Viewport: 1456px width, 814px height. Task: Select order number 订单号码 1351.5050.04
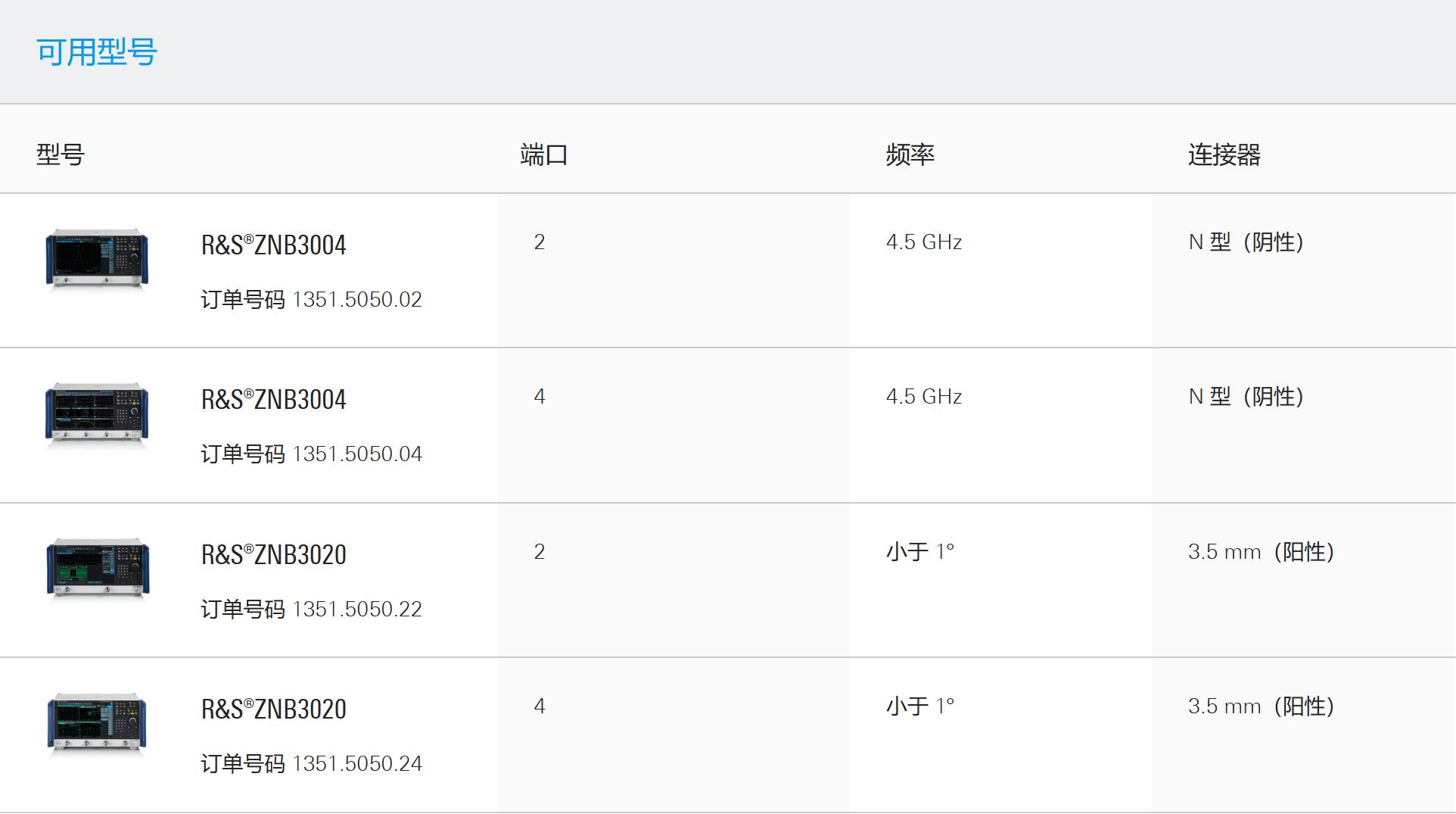click(x=311, y=454)
